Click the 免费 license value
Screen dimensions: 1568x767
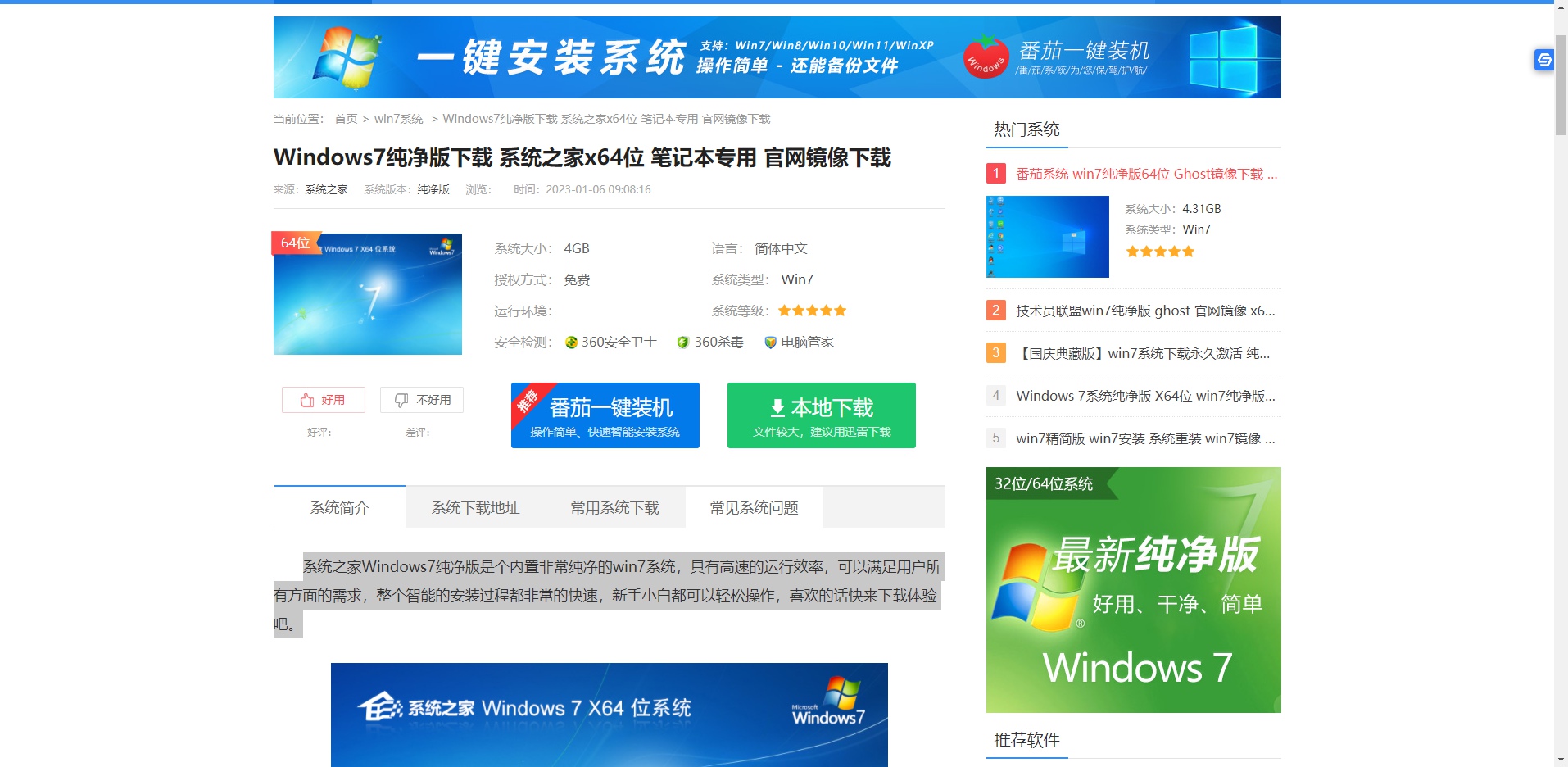point(577,279)
